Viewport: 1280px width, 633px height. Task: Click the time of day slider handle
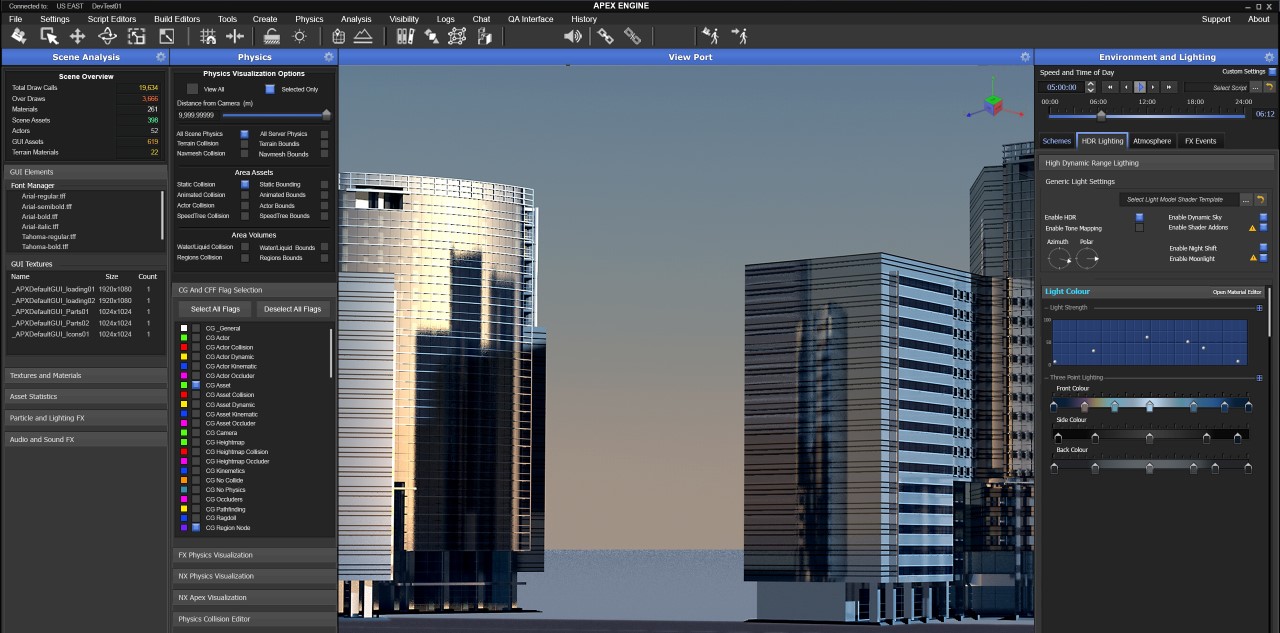click(1101, 114)
